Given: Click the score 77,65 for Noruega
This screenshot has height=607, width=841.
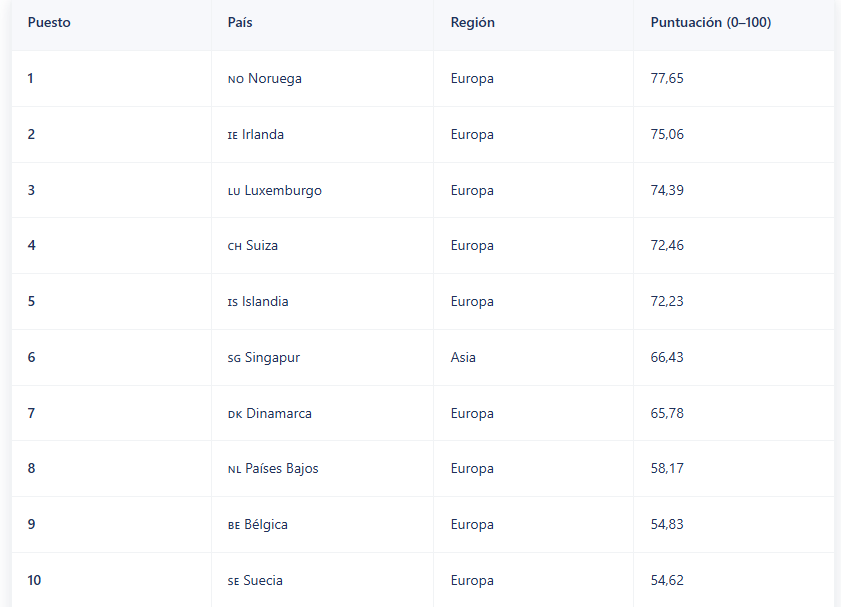Looking at the screenshot, I should tap(667, 79).
